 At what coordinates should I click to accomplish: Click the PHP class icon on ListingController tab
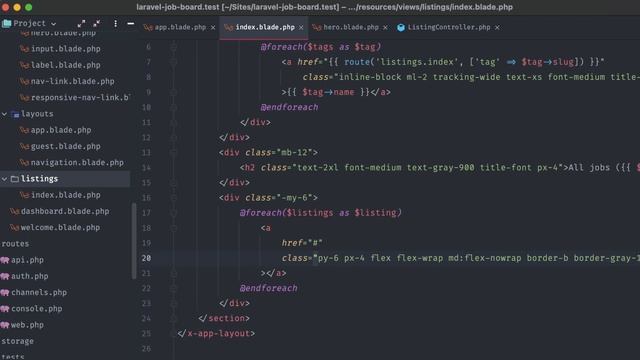[x=401, y=27]
